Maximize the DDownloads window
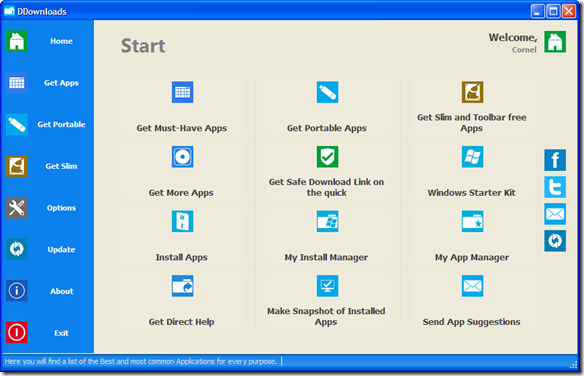 [x=553, y=11]
